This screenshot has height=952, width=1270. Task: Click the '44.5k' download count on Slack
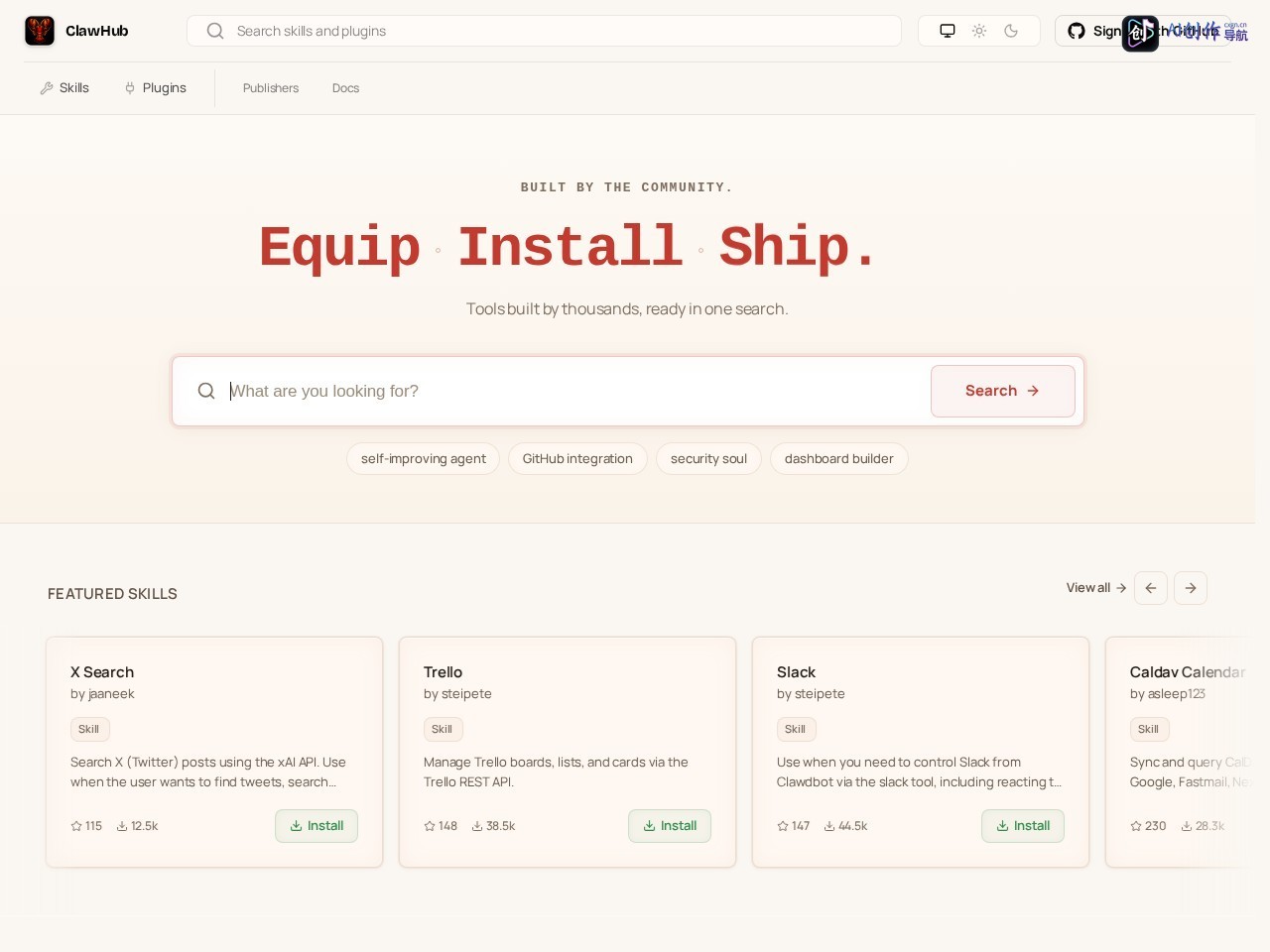853,826
